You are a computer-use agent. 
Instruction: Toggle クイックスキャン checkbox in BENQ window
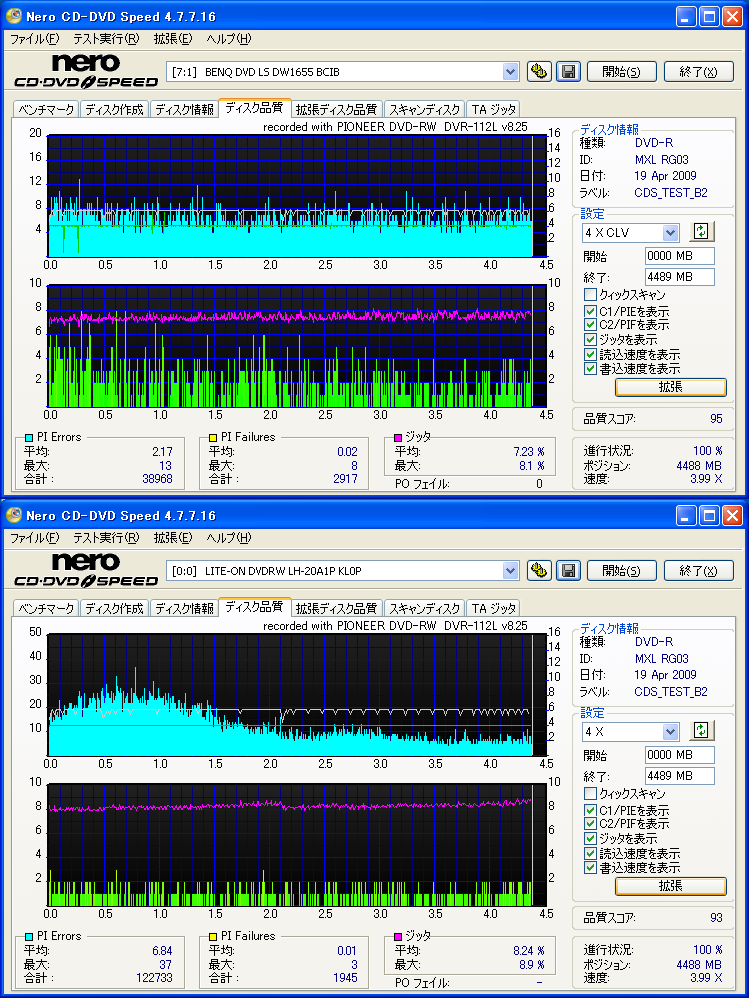pos(590,294)
